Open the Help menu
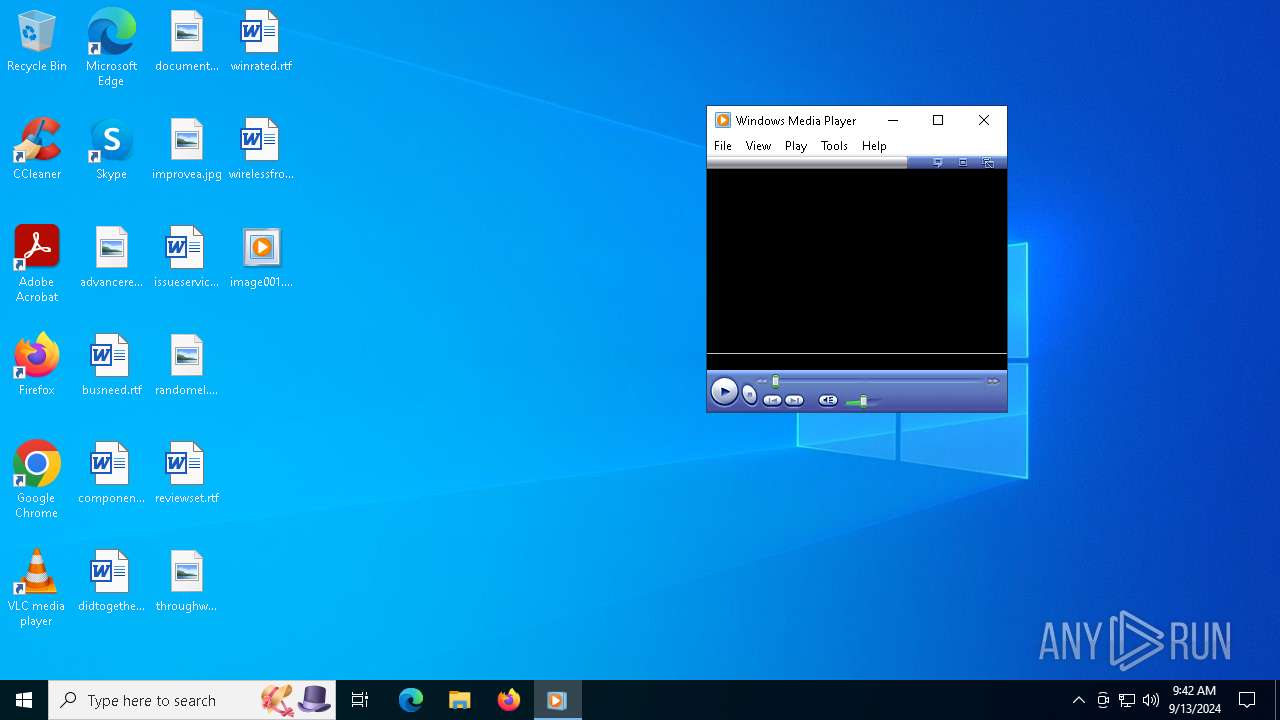The image size is (1280, 720). (874, 146)
